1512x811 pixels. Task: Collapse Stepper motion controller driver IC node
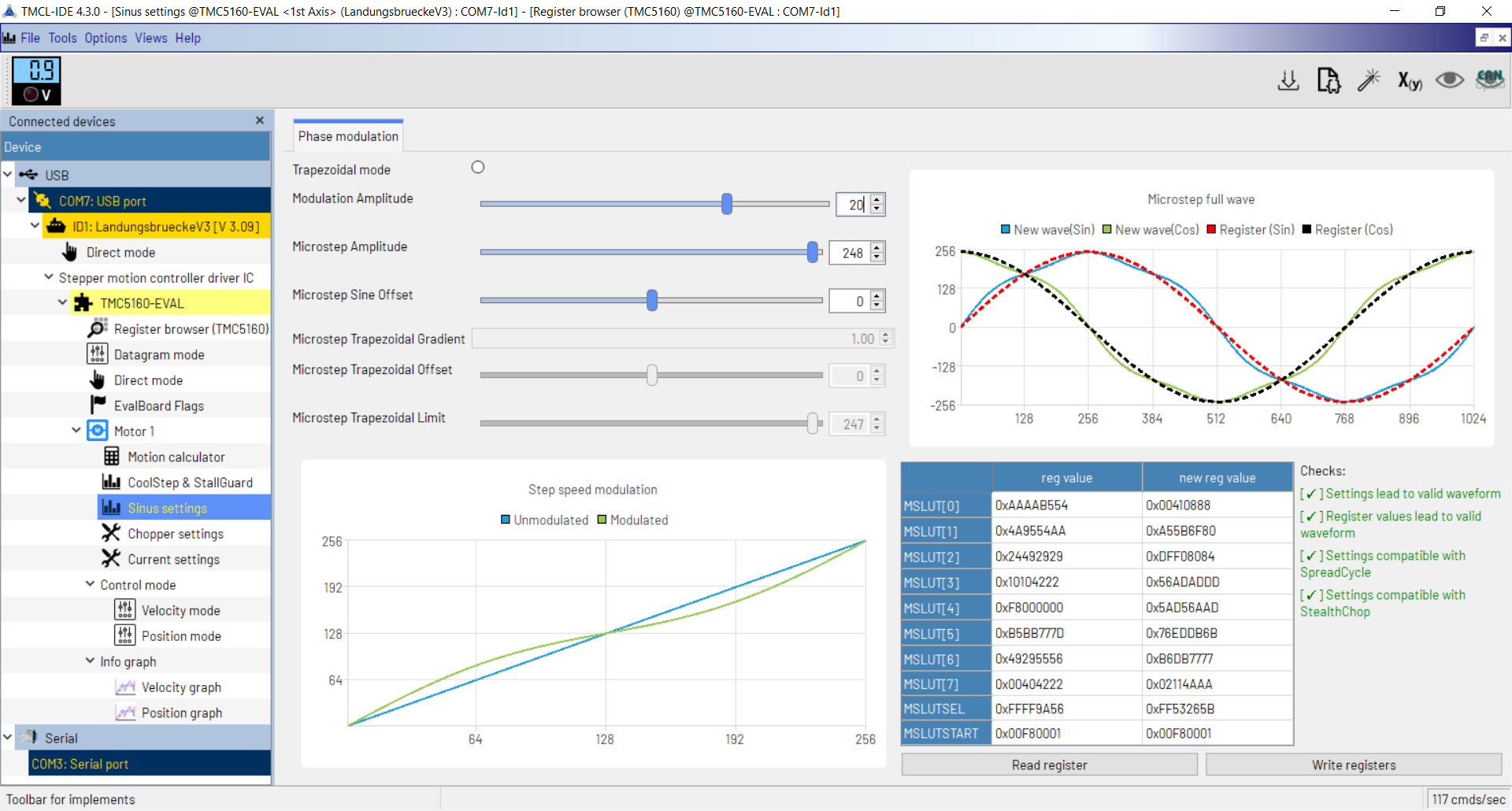point(49,277)
